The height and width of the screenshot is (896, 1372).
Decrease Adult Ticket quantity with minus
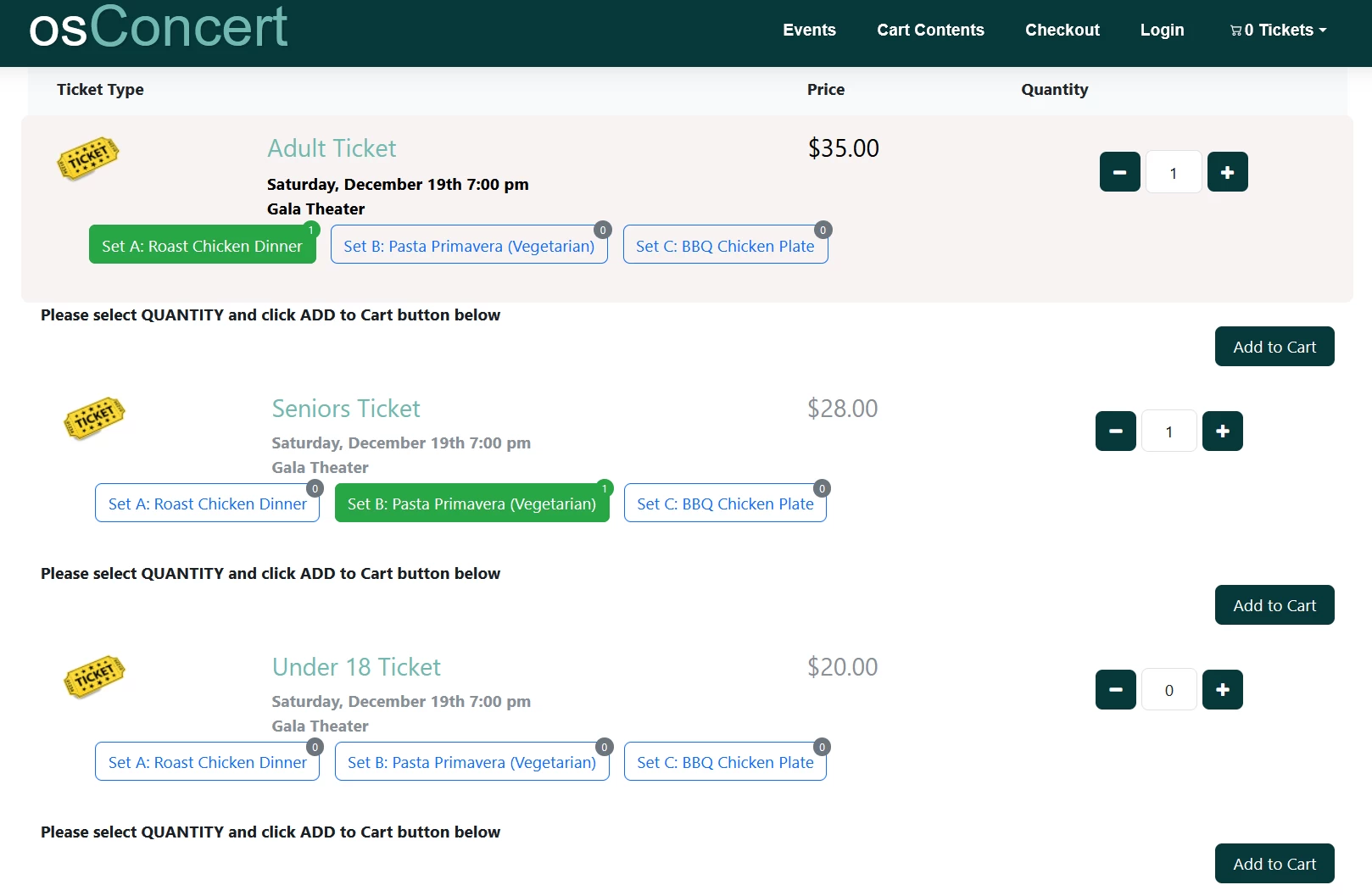(x=1119, y=172)
